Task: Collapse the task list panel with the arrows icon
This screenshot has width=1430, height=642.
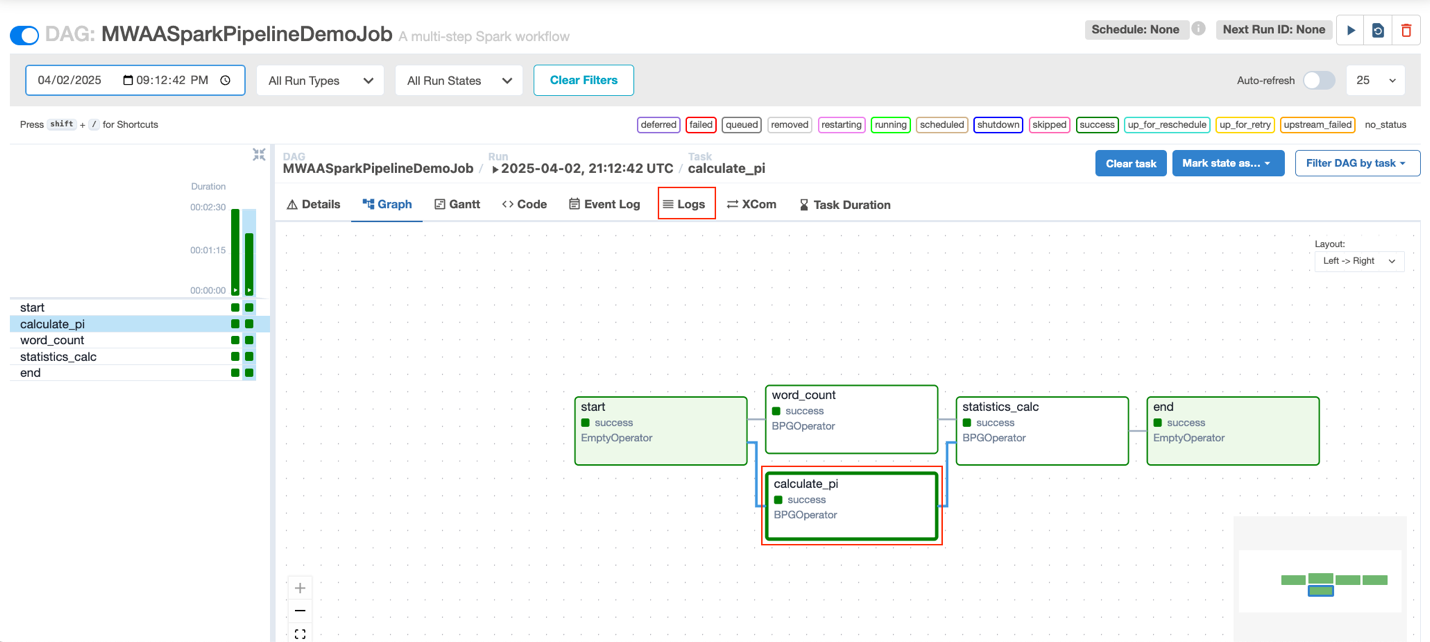Action: (258, 155)
